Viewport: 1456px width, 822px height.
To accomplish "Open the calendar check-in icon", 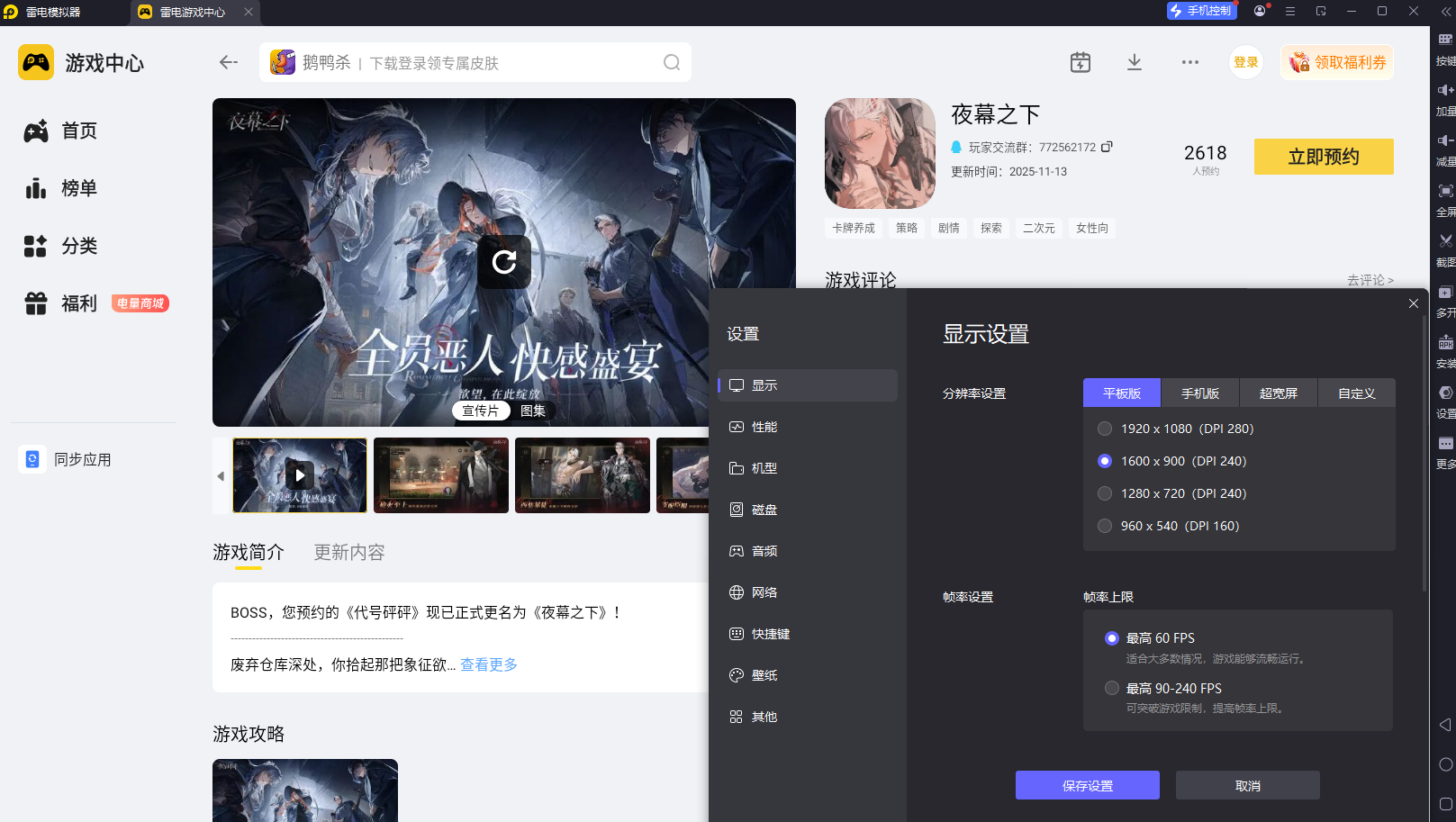I will point(1081,62).
